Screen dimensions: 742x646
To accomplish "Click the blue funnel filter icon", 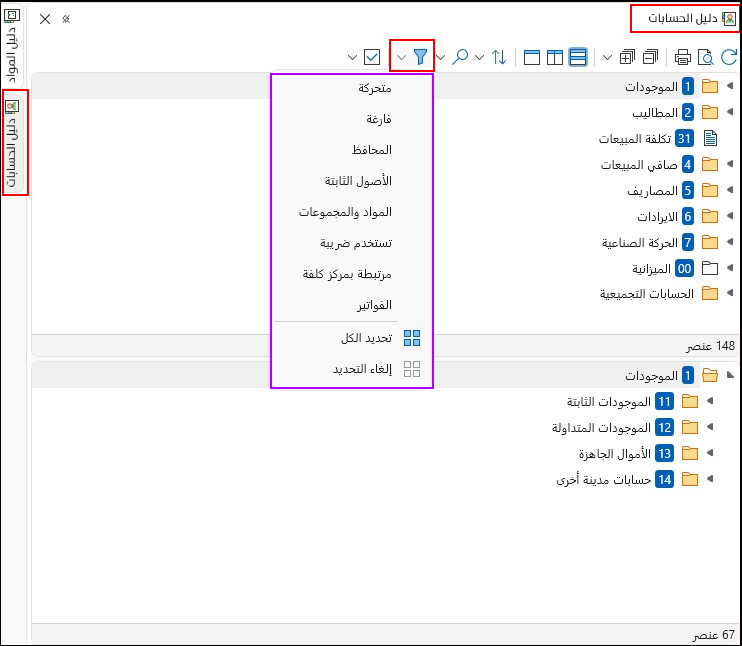I will pyautogui.click(x=420, y=57).
